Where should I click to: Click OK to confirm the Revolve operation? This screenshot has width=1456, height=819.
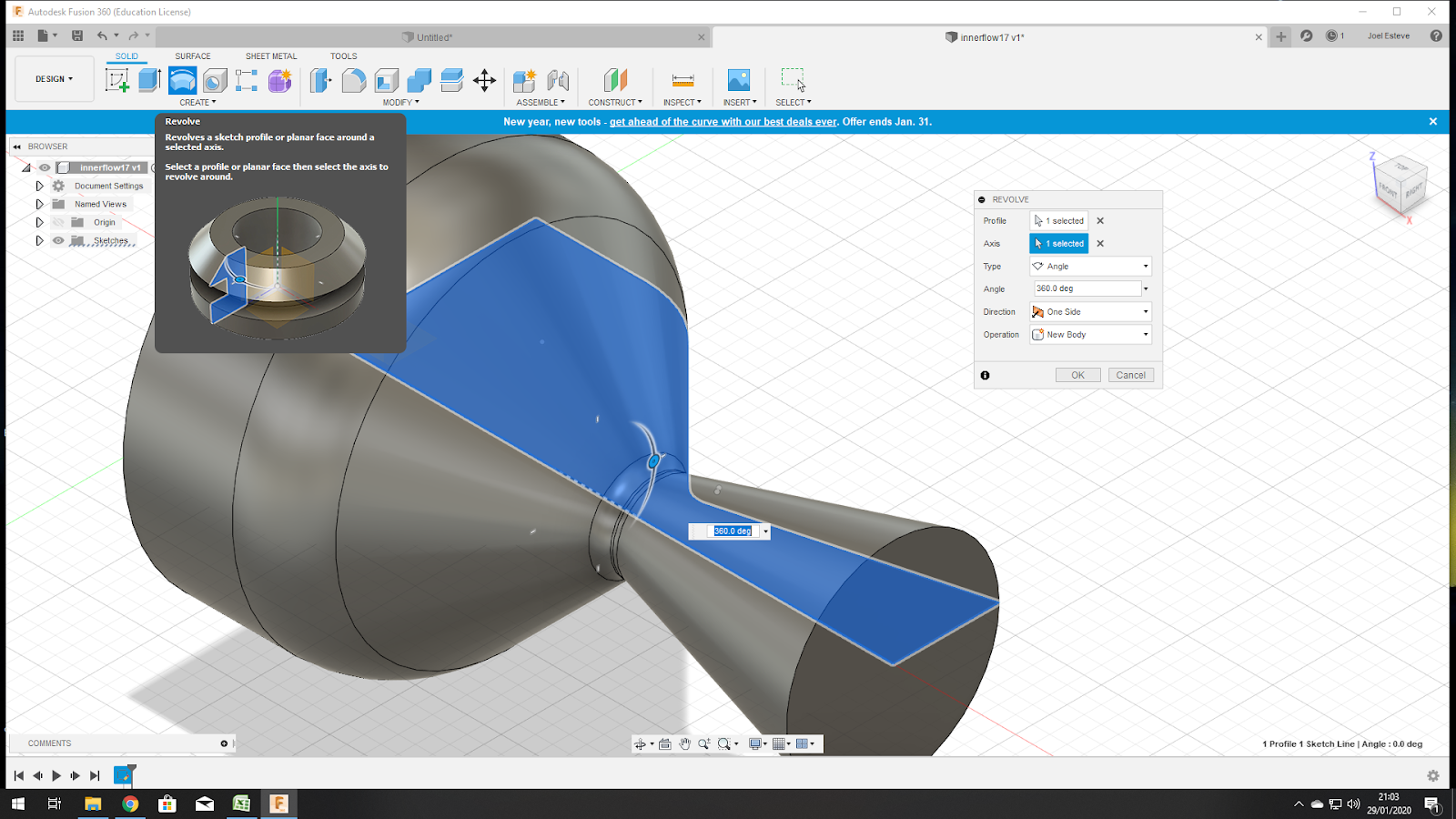[1077, 374]
